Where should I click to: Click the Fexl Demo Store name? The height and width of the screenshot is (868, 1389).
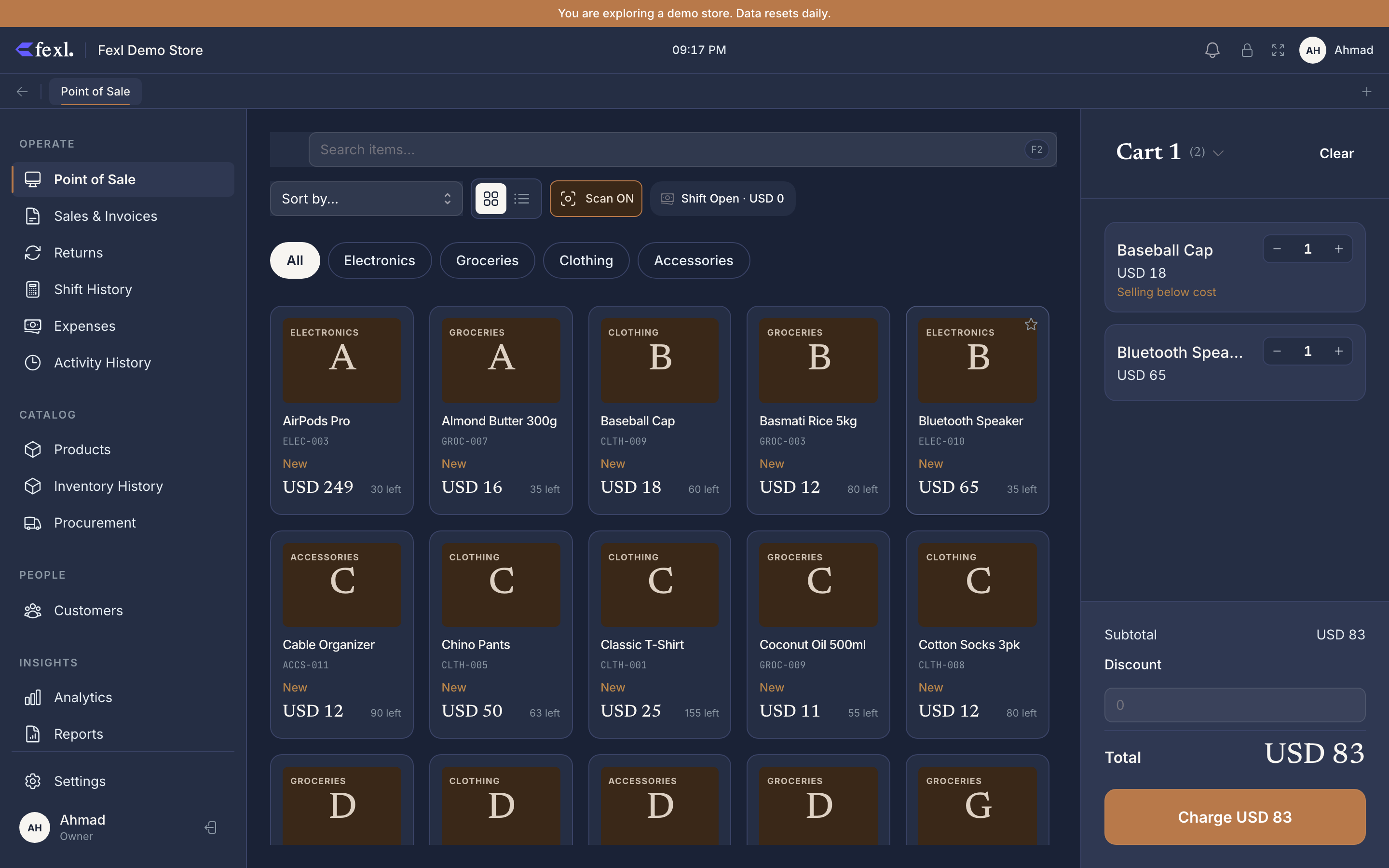(x=150, y=51)
